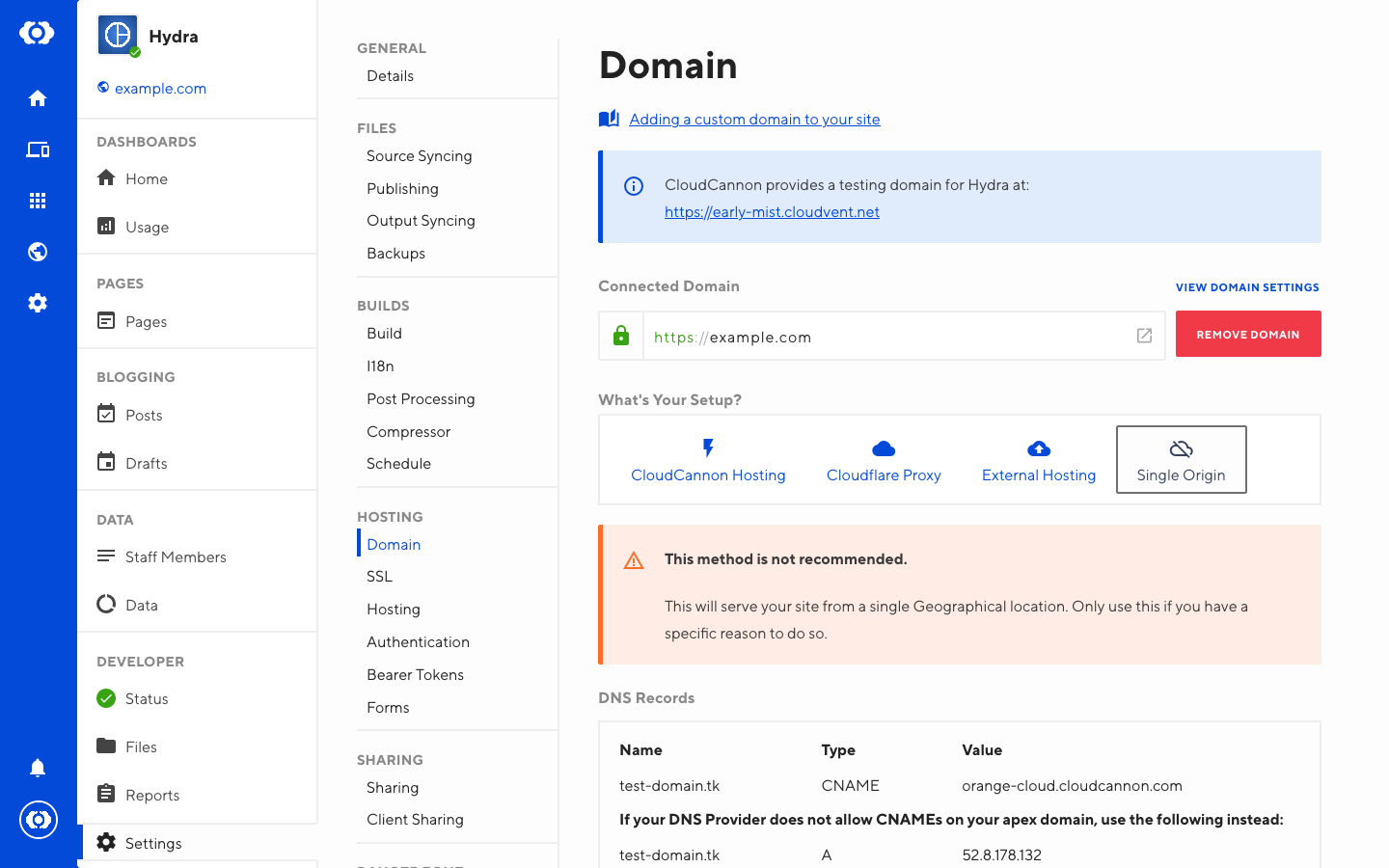Image resolution: width=1389 pixels, height=868 pixels.
Task: Open the account avatar icon
Action: click(39, 820)
